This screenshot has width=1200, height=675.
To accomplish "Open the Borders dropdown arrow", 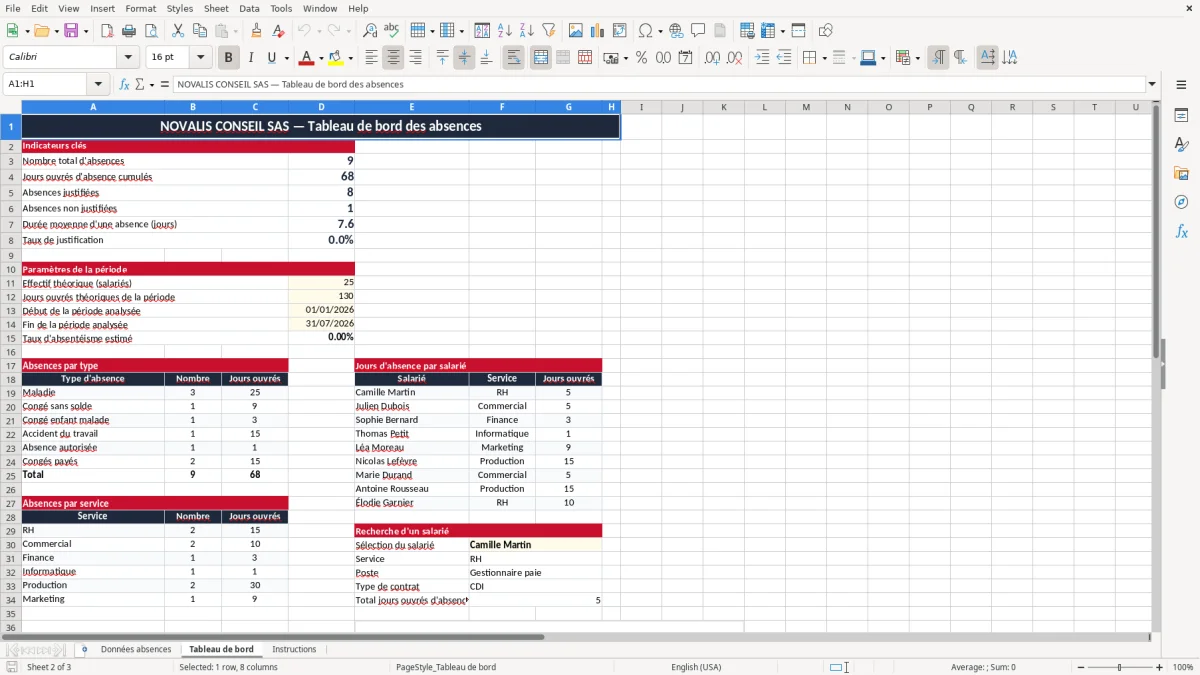I will coord(823,58).
